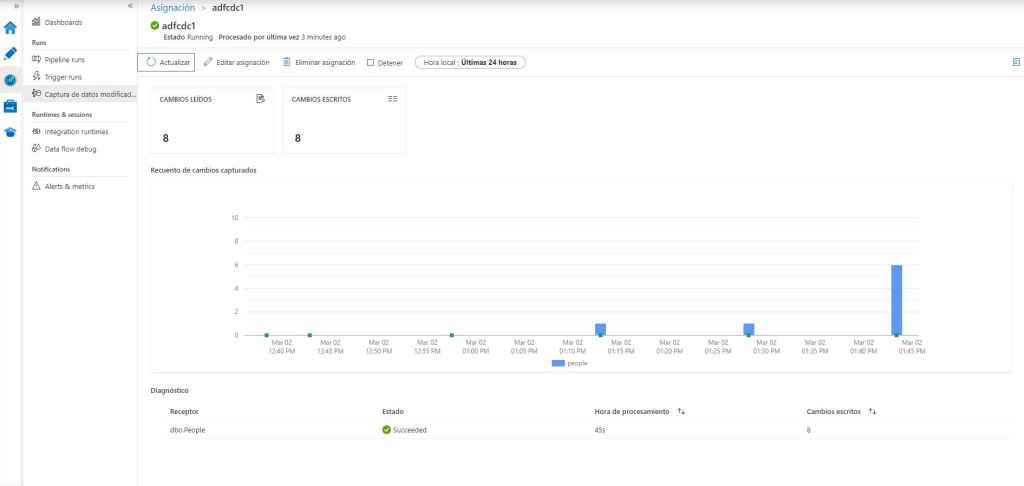The height and width of the screenshot is (486, 1024).
Task: Open the Home hub icon
Action: [x=10, y=27]
